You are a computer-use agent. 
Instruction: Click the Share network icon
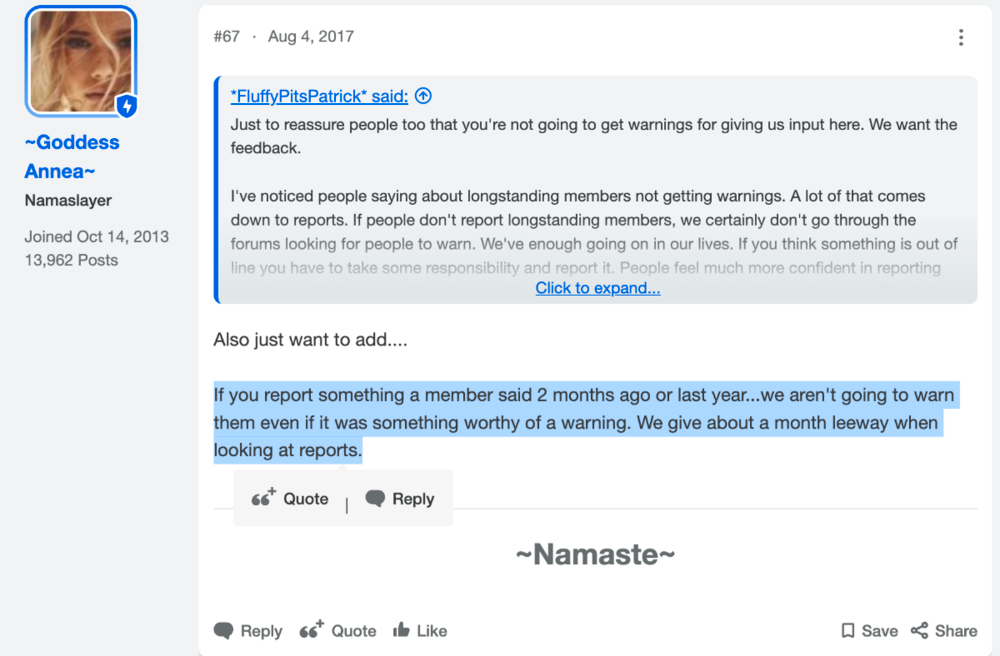tap(919, 630)
